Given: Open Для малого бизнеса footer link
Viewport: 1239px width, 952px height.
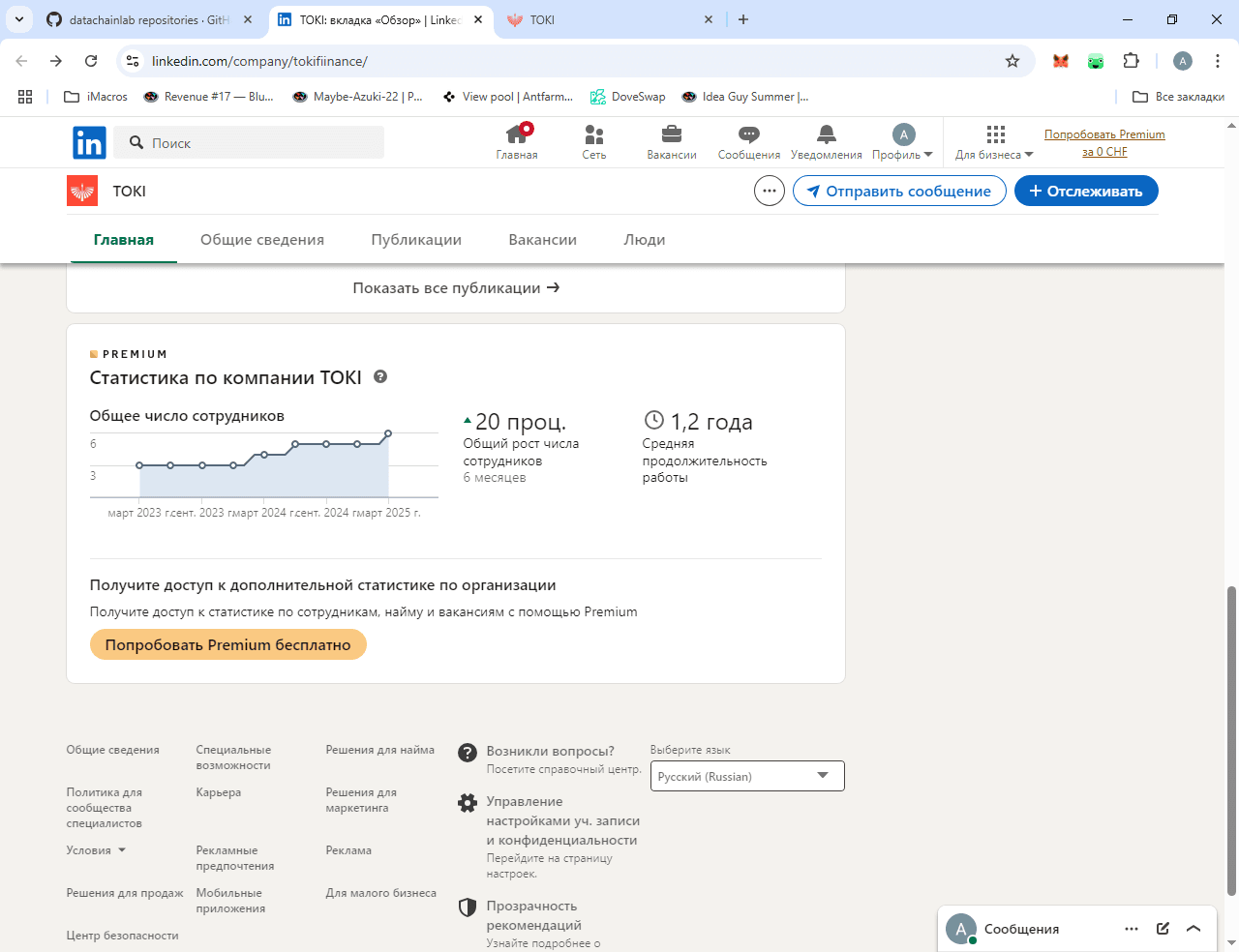Looking at the screenshot, I should tap(380, 893).
